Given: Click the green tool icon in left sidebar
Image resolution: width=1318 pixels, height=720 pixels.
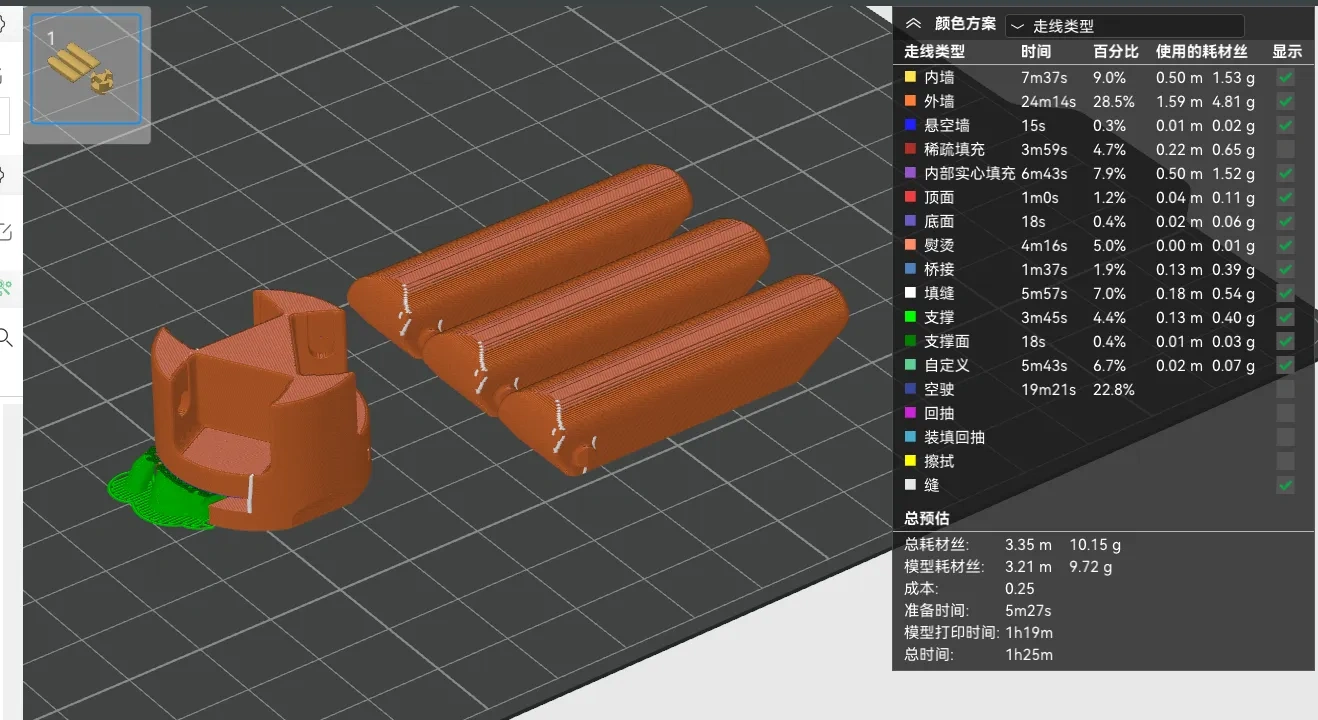Looking at the screenshot, I should pyautogui.click(x=5, y=288).
